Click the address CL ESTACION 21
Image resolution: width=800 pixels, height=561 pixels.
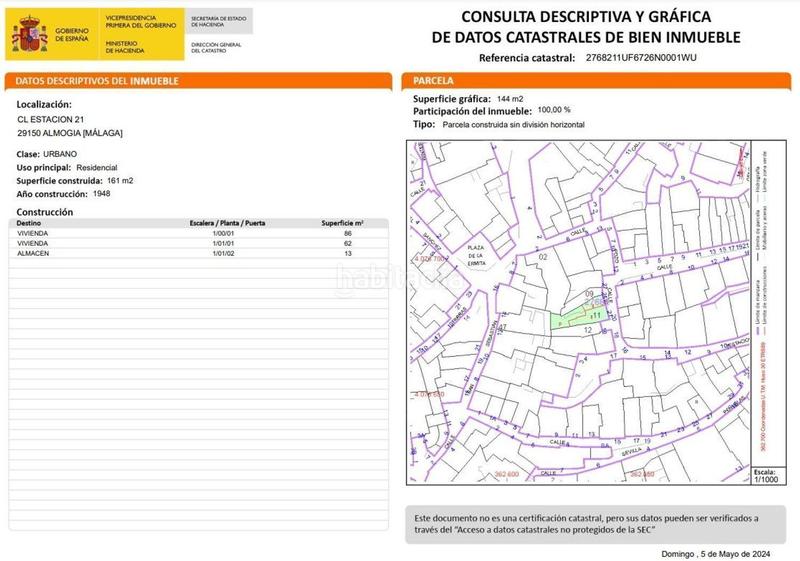tap(51, 119)
